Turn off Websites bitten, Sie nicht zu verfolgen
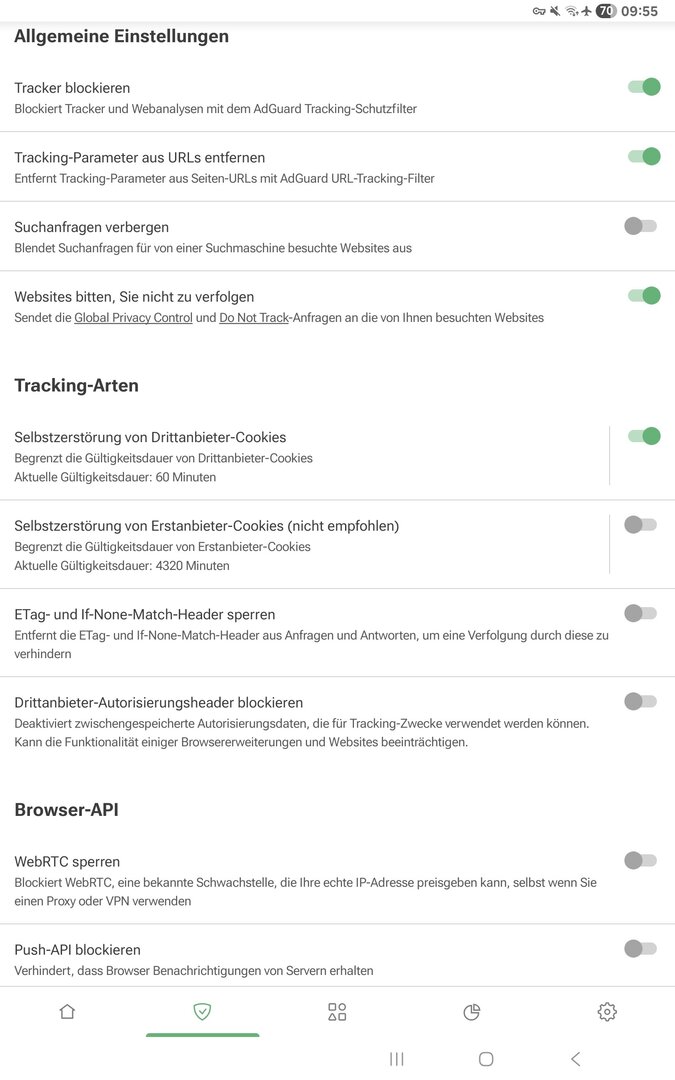The height and width of the screenshot is (1080, 675). (x=643, y=295)
